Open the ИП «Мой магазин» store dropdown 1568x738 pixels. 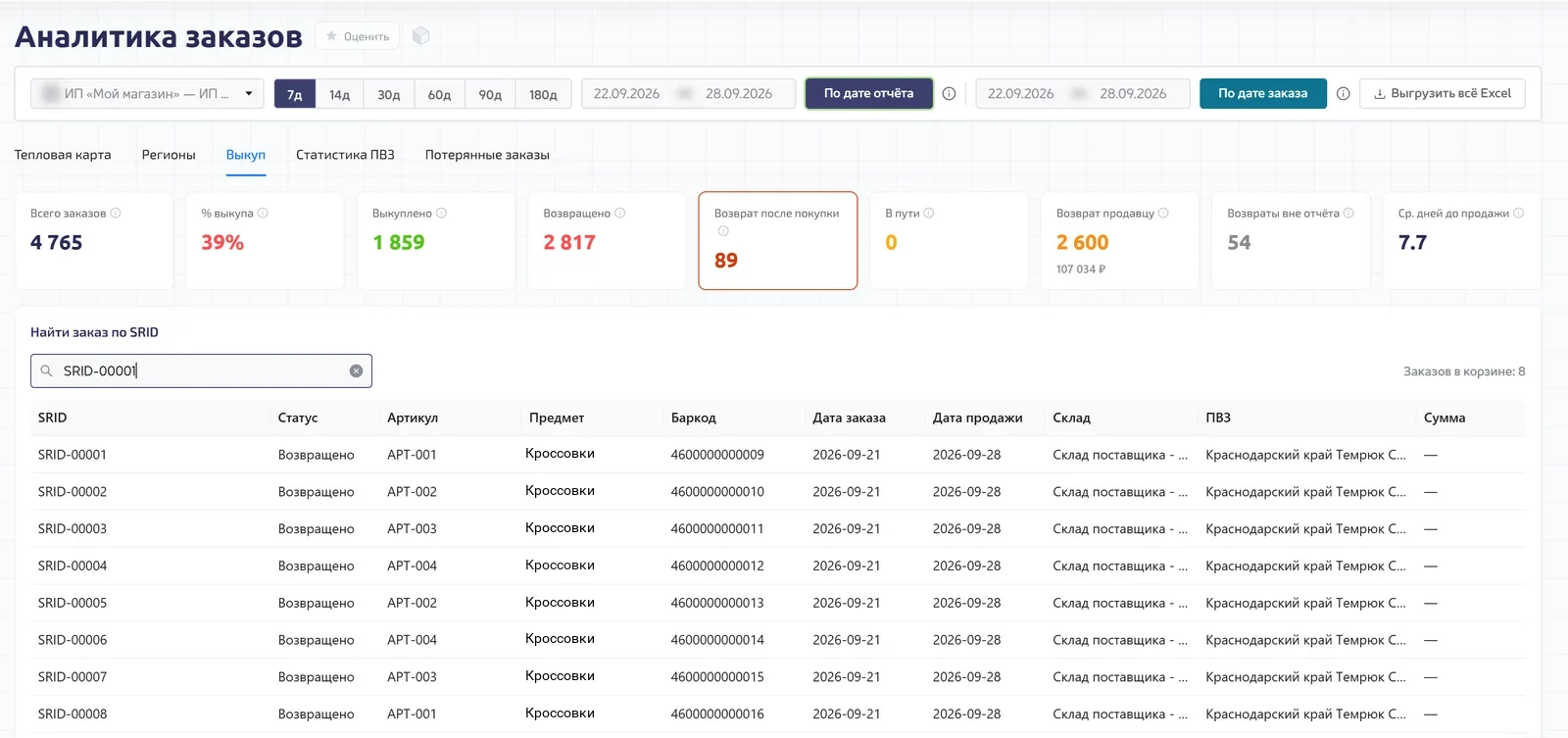[x=147, y=93]
